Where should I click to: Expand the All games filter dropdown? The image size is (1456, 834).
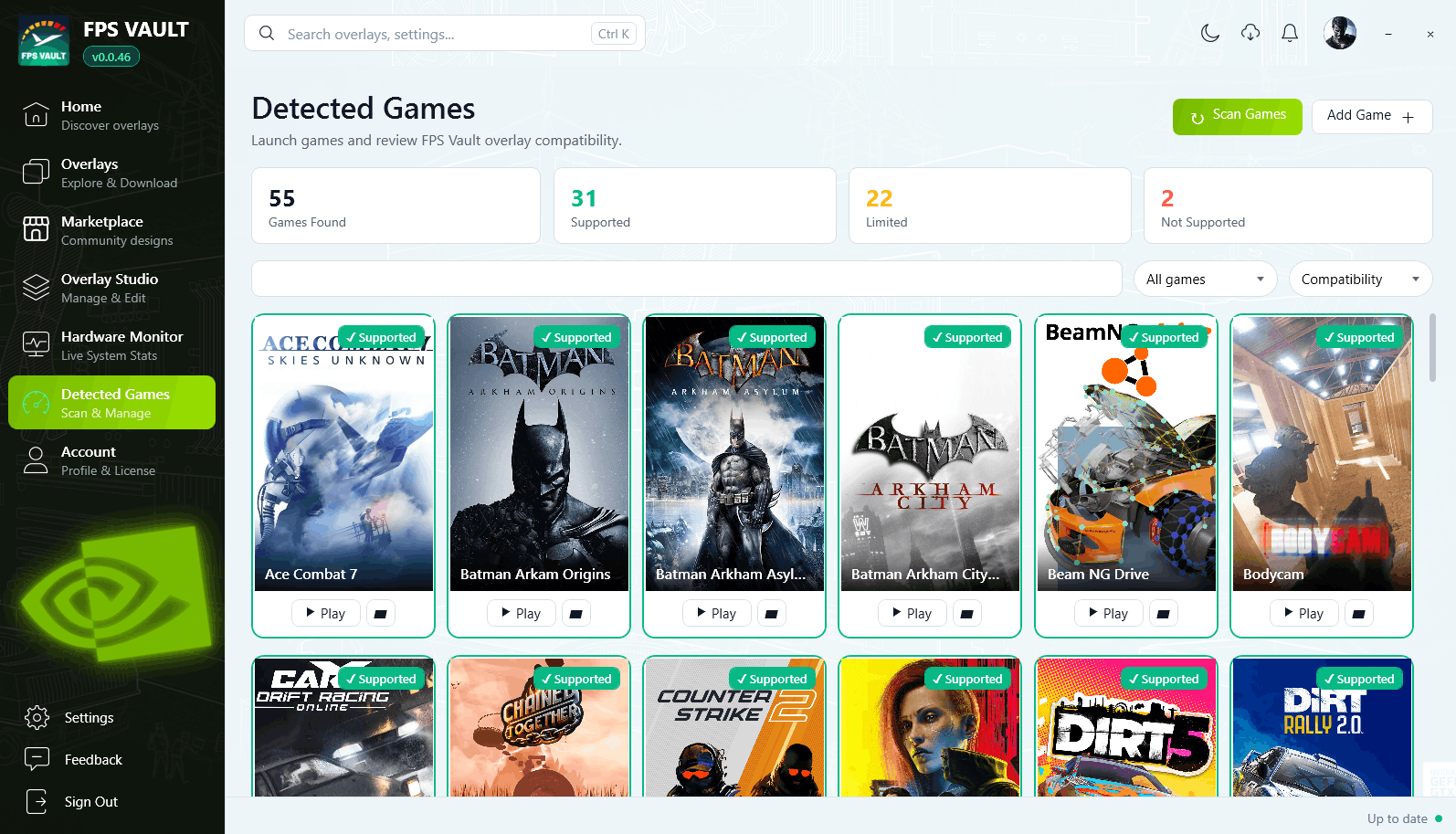[1205, 280]
